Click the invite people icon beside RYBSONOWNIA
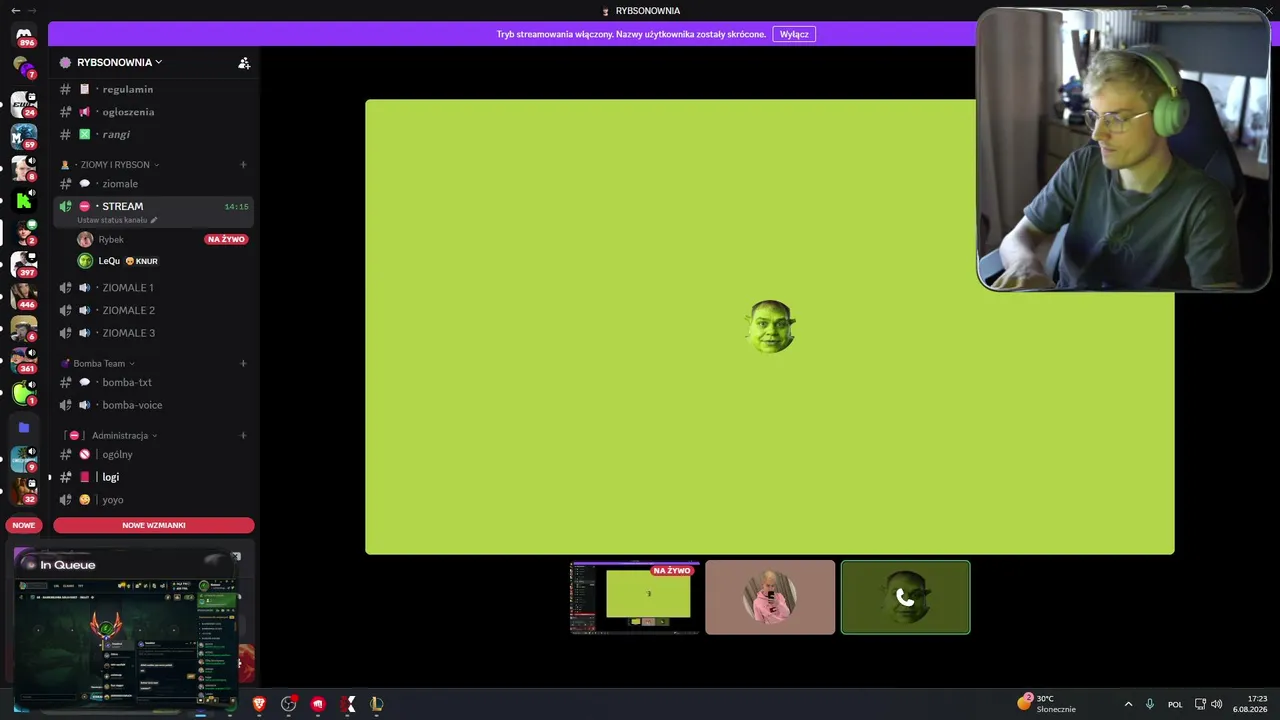This screenshot has height=720, width=1280. 244,62
